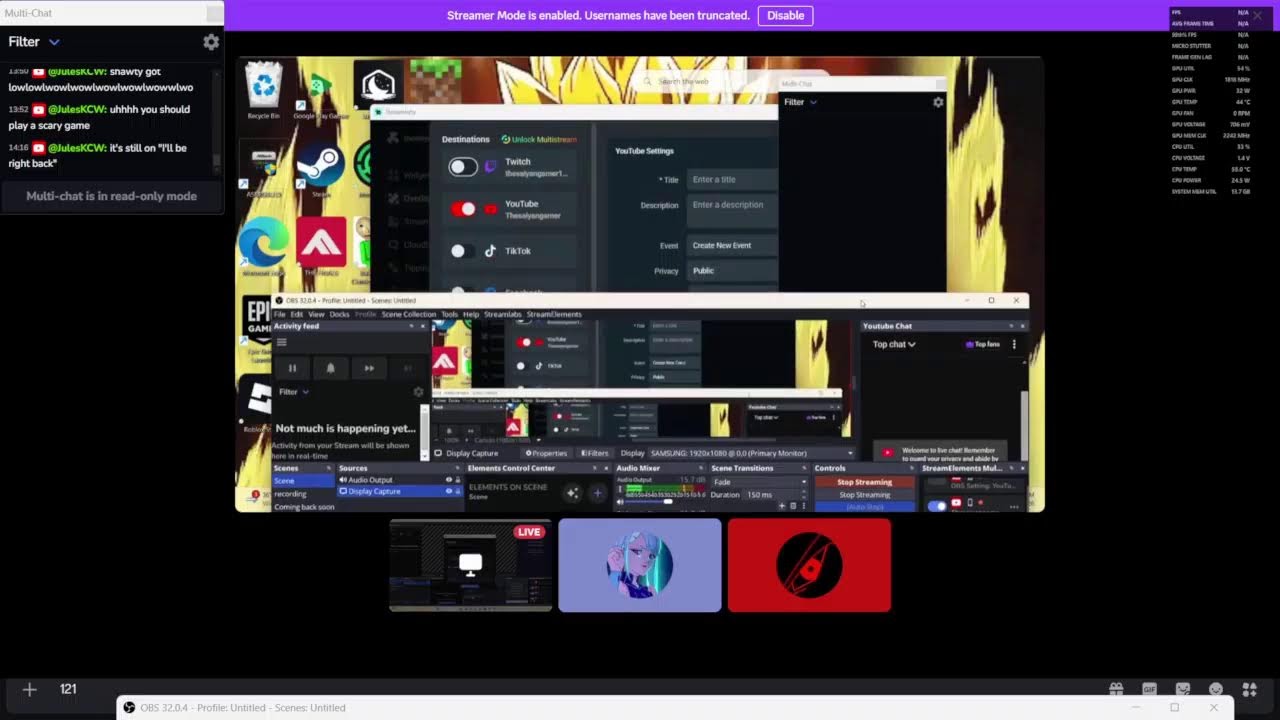Viewport: 1280px width, 720px height.
Task: Open Youtube Chat three-dot menu
Action: point(1014,344)
